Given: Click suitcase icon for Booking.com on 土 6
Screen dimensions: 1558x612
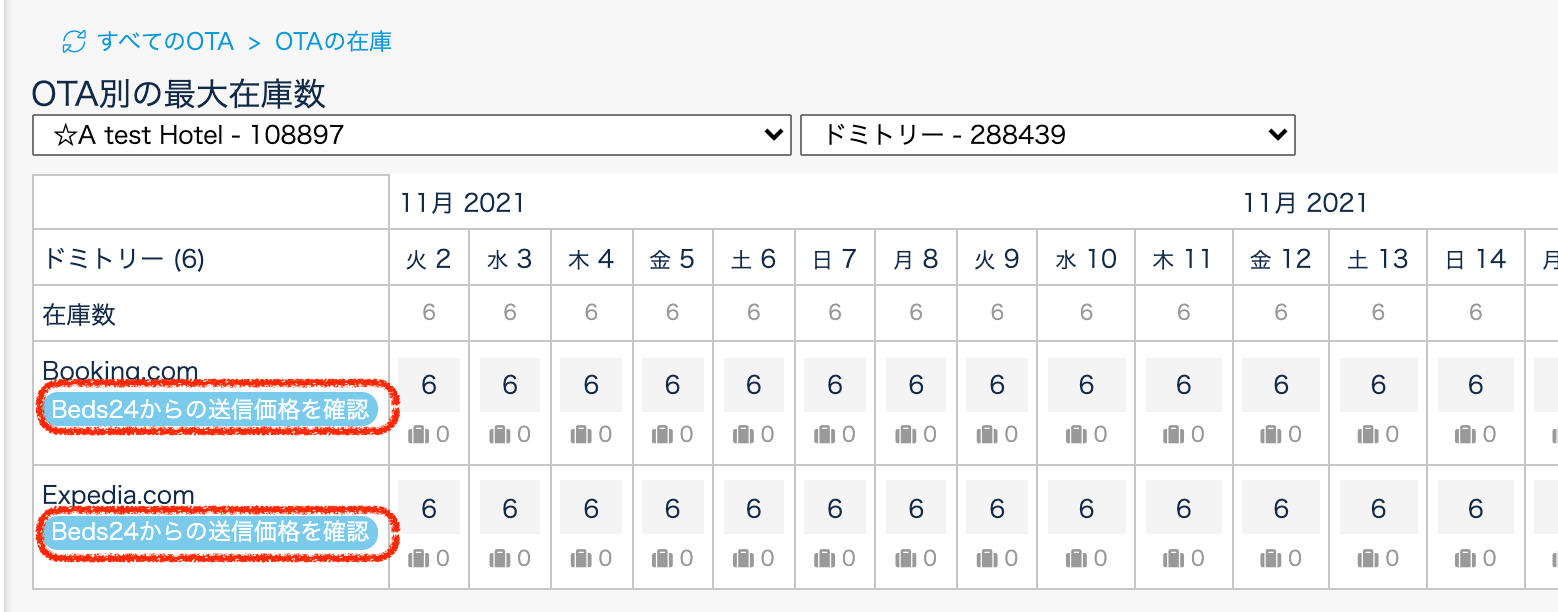Looking at the screenshot, I should coord(742,435).
